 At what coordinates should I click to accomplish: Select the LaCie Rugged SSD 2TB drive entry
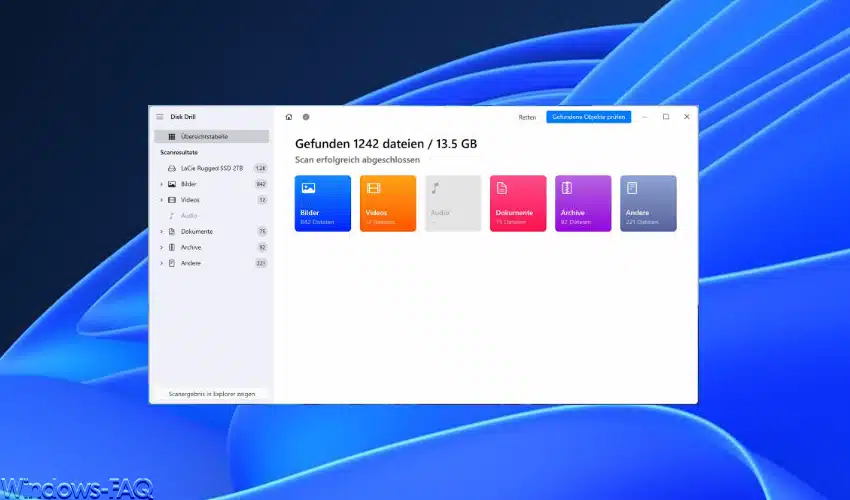coord(211,168)
